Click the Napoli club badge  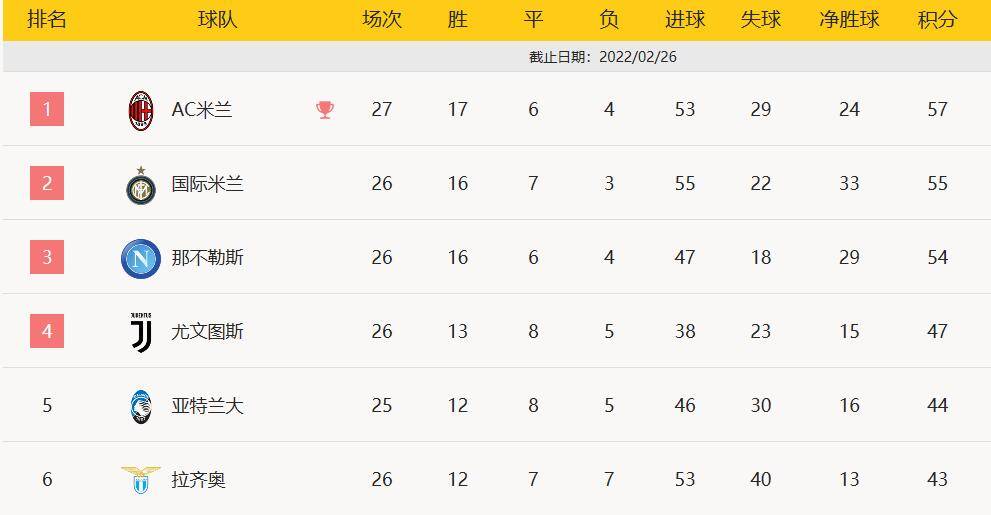point(141,259)
